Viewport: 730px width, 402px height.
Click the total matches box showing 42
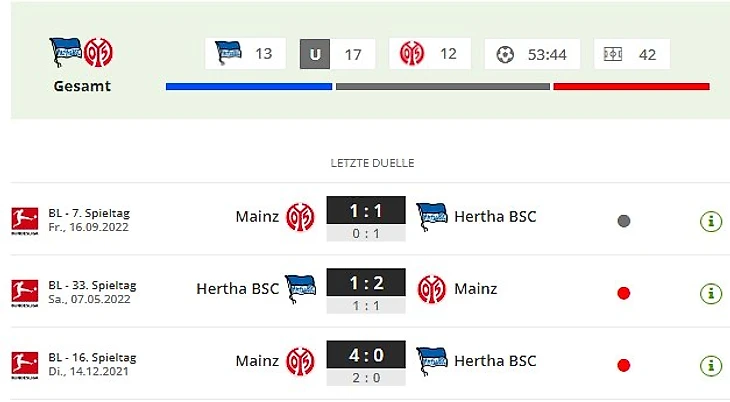pos(631,54)
